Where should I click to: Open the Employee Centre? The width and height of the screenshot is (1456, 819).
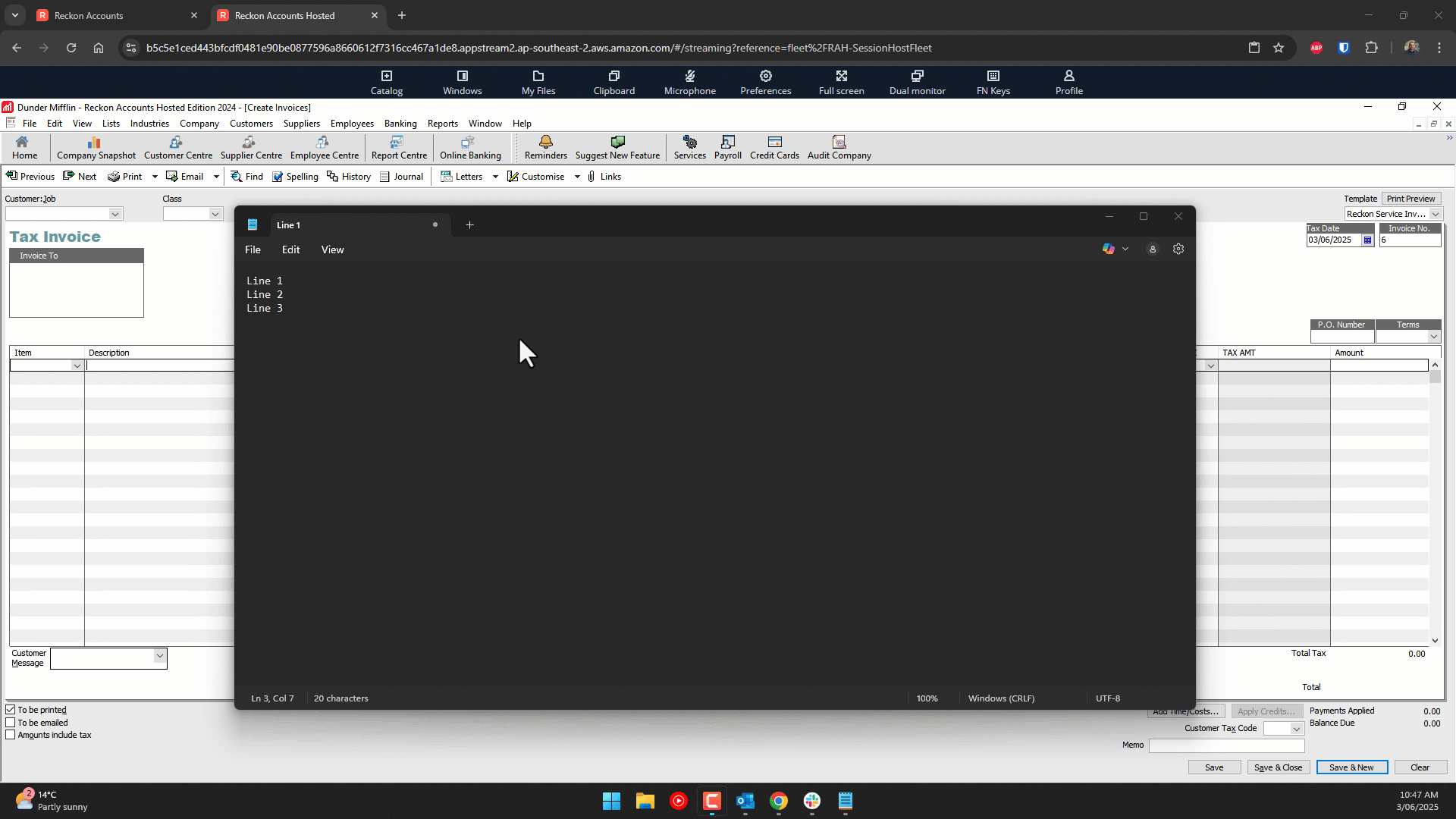pos(325,148)
